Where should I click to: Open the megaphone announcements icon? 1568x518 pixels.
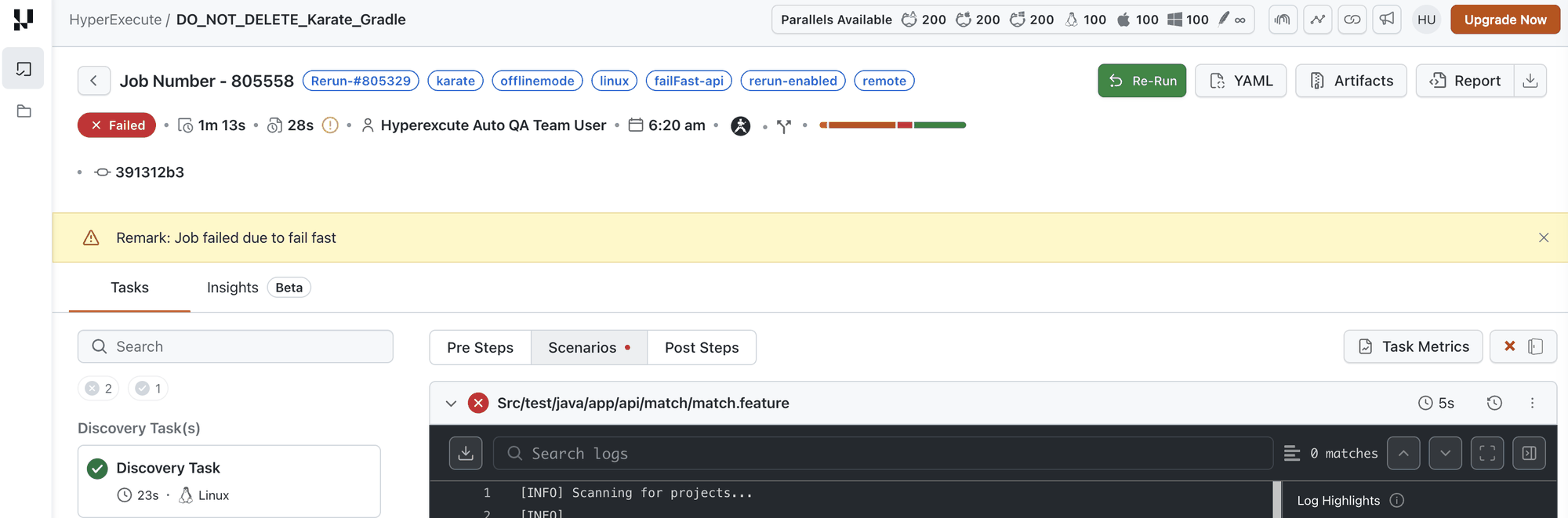coord(1387,20)
